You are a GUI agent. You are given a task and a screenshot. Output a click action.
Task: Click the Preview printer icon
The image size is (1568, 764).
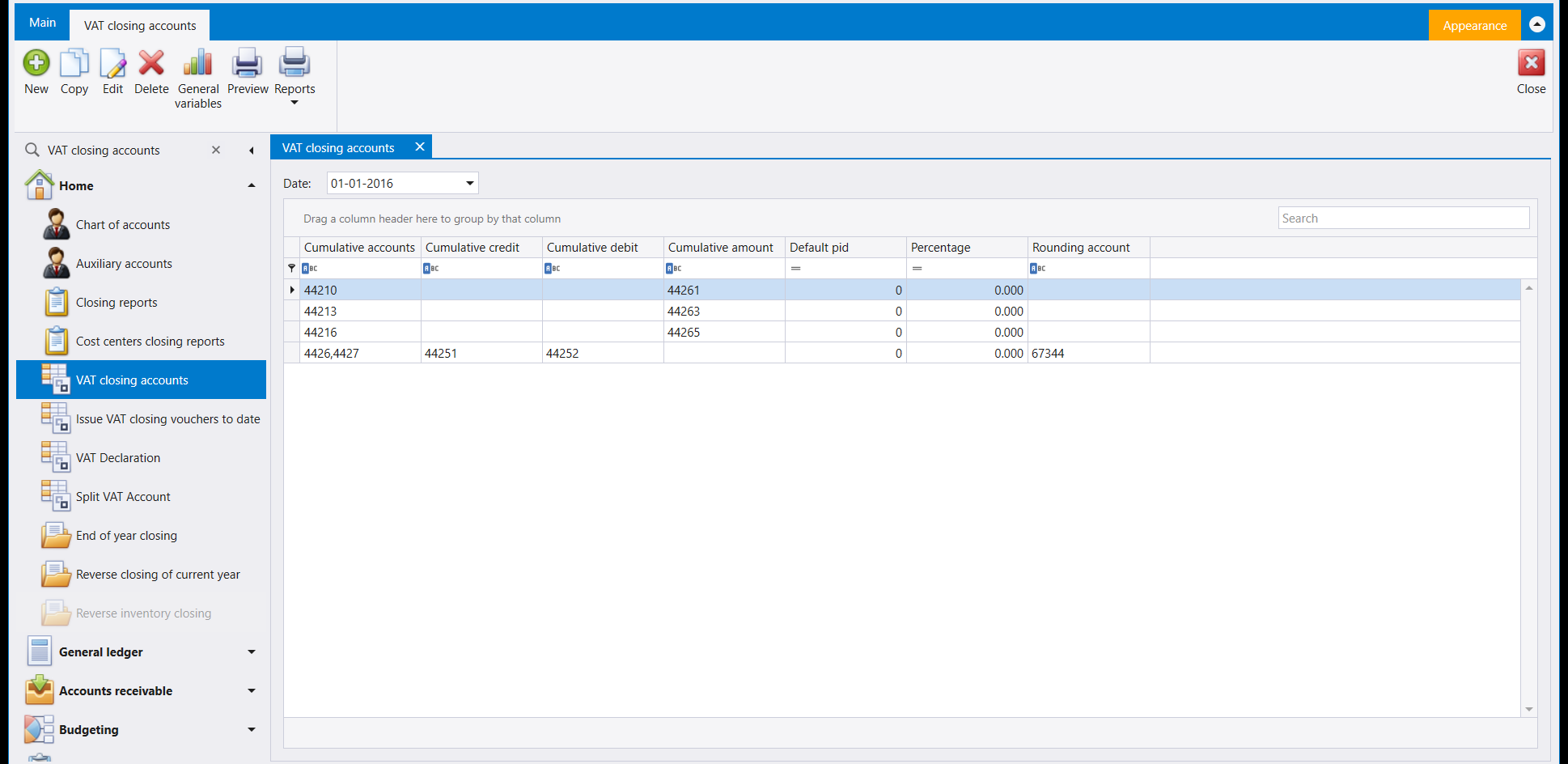click(x=248, y=63)
